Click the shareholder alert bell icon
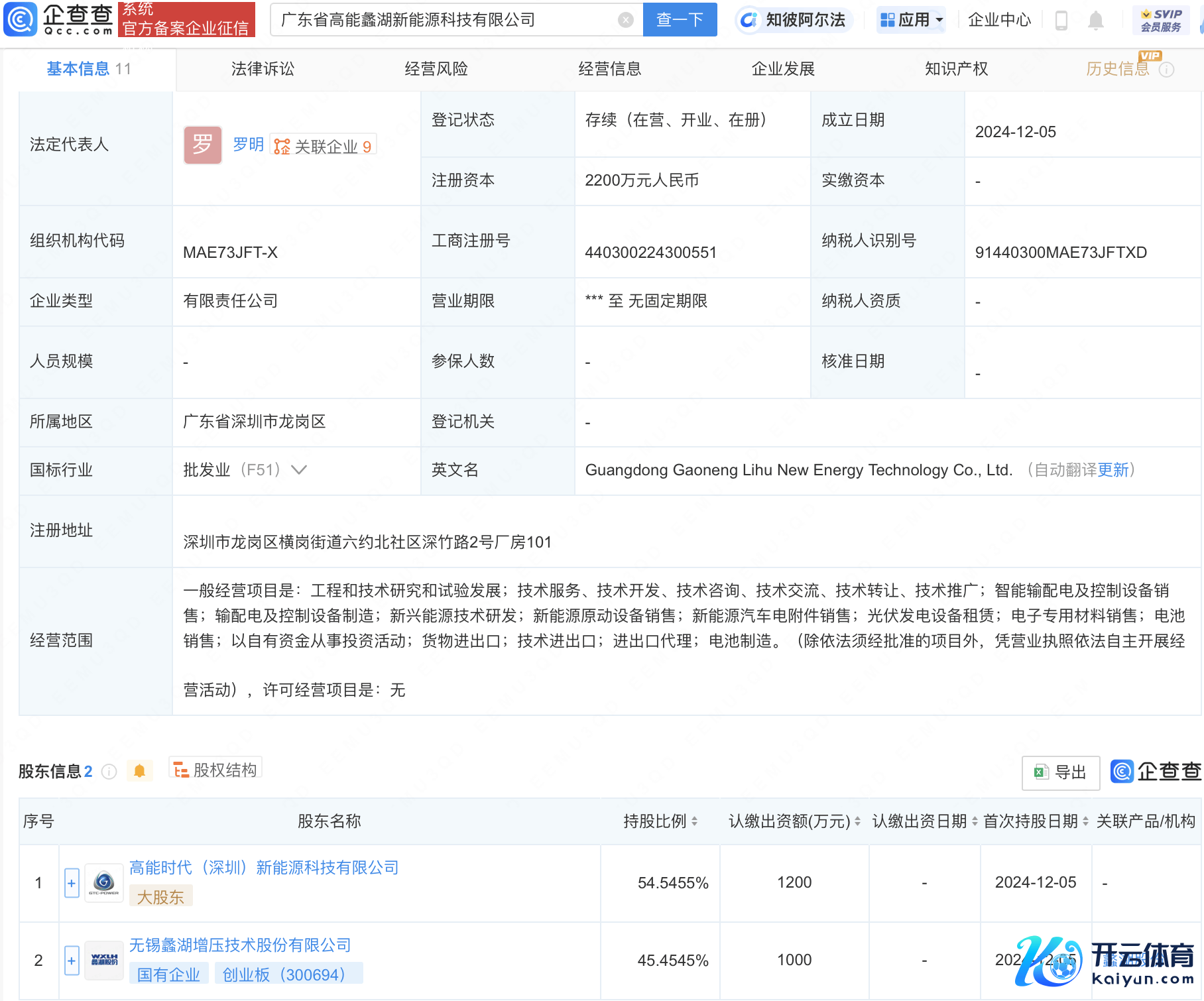Screen dimensions: 1204x1001 [x=139, y=771]
